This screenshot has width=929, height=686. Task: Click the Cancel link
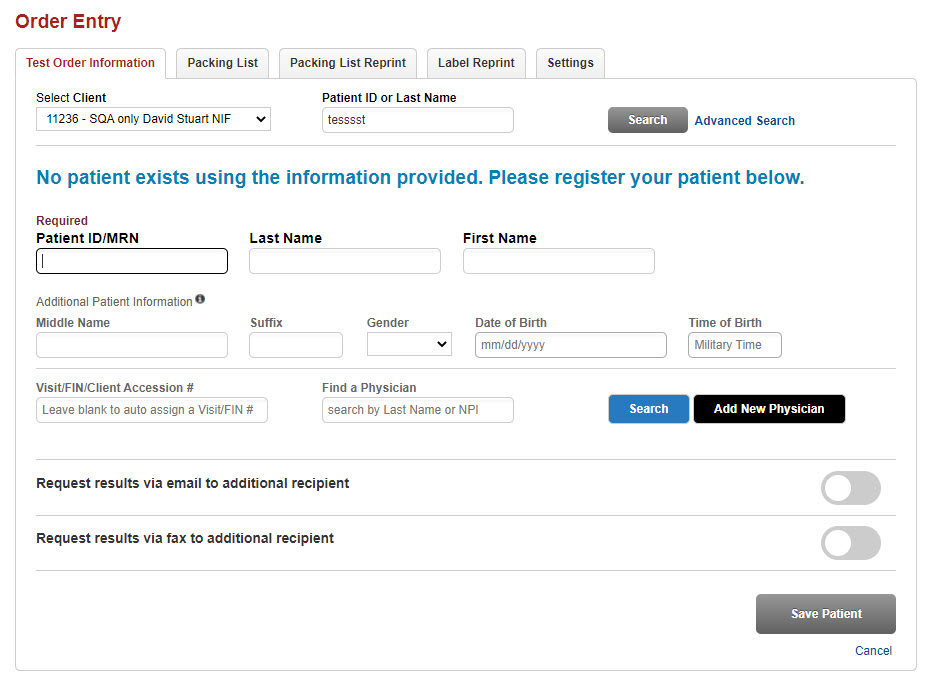873,651
